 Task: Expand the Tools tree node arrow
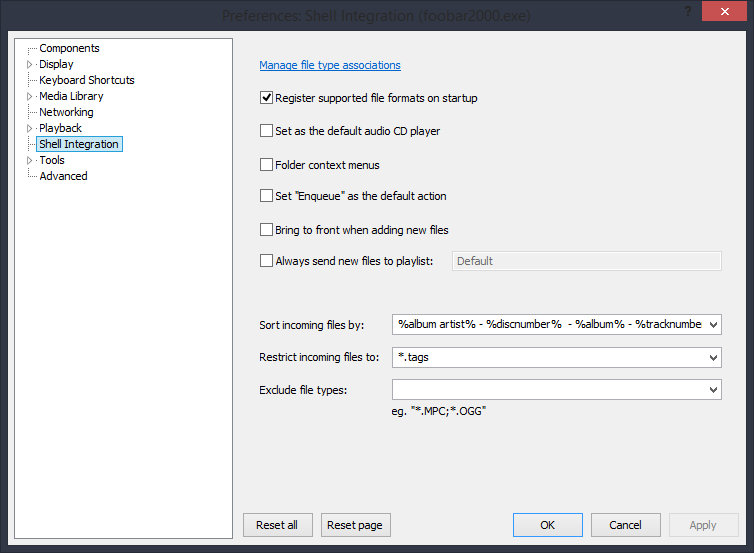point(29,160)
